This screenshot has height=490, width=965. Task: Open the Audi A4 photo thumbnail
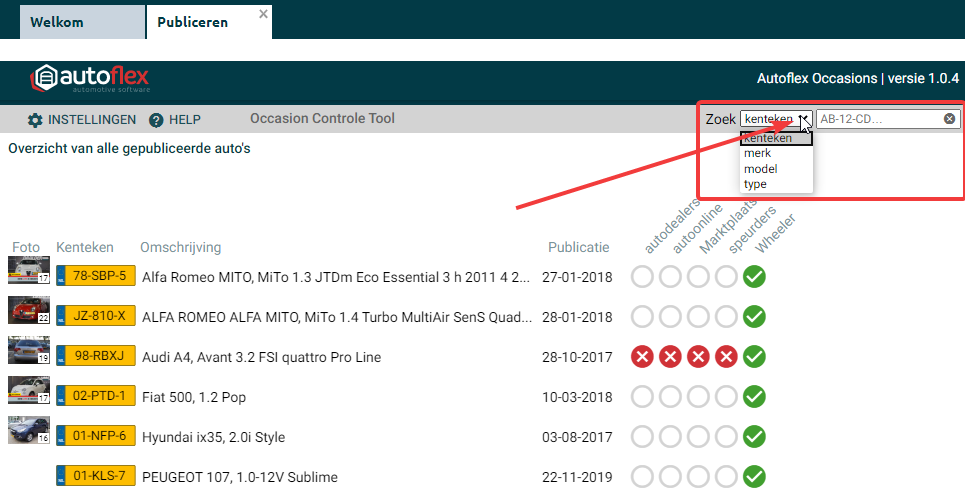click(x=28, y=351)
